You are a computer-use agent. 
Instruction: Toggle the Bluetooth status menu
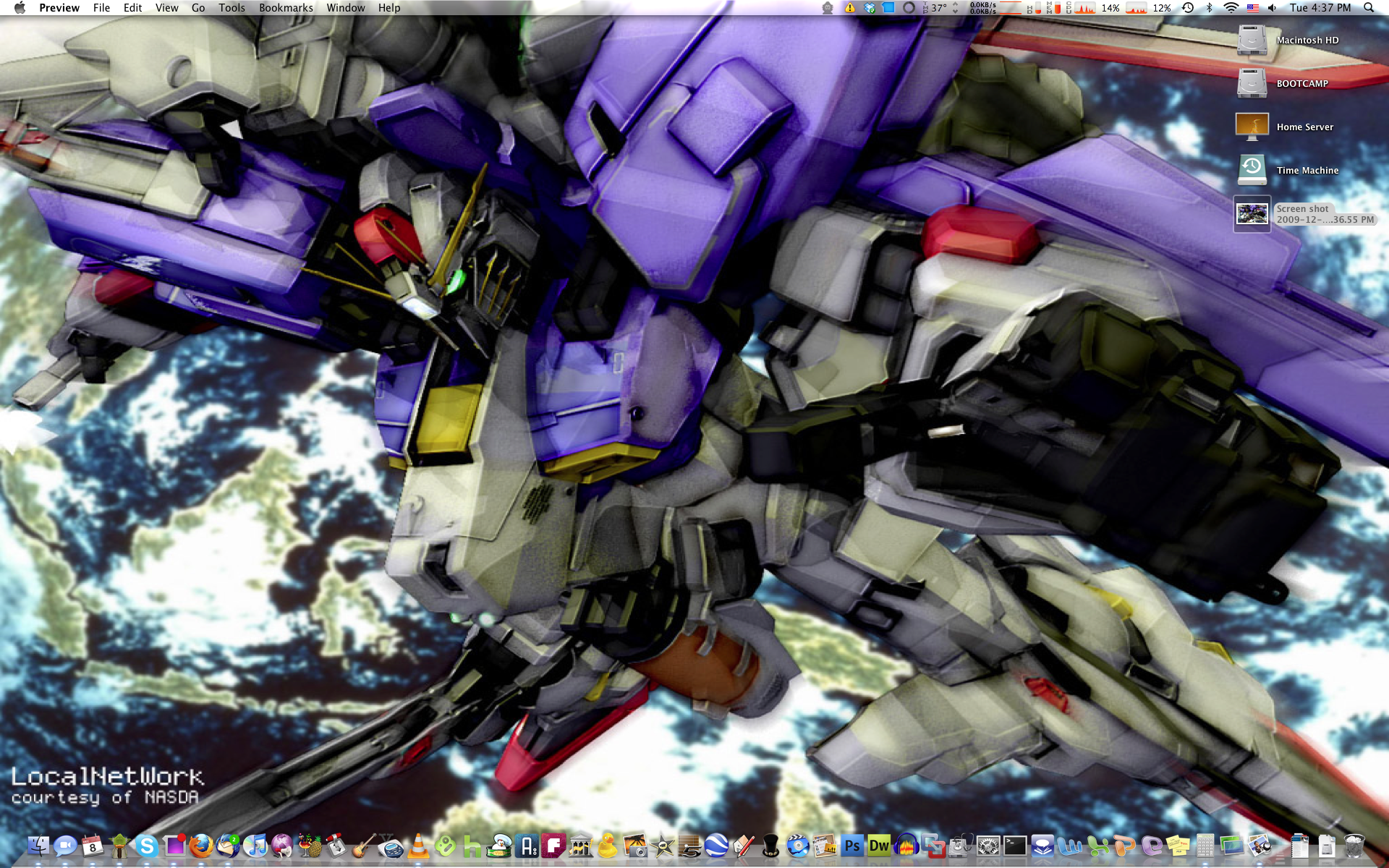(1209, 8)
